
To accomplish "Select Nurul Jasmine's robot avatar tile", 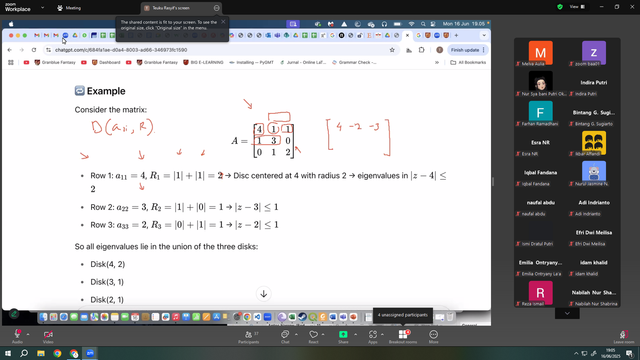I will click(x=594, y=173).
